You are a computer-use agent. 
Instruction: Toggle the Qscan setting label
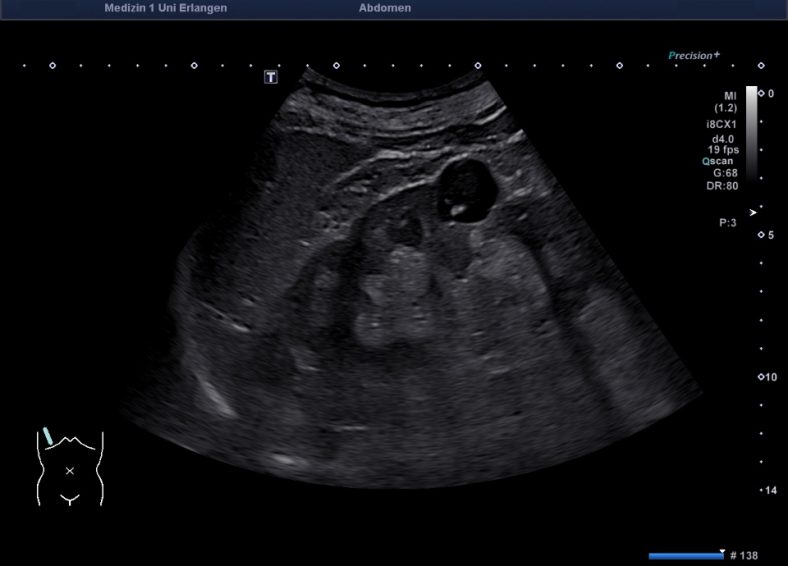pyautogui.click(x=719, y=160)
